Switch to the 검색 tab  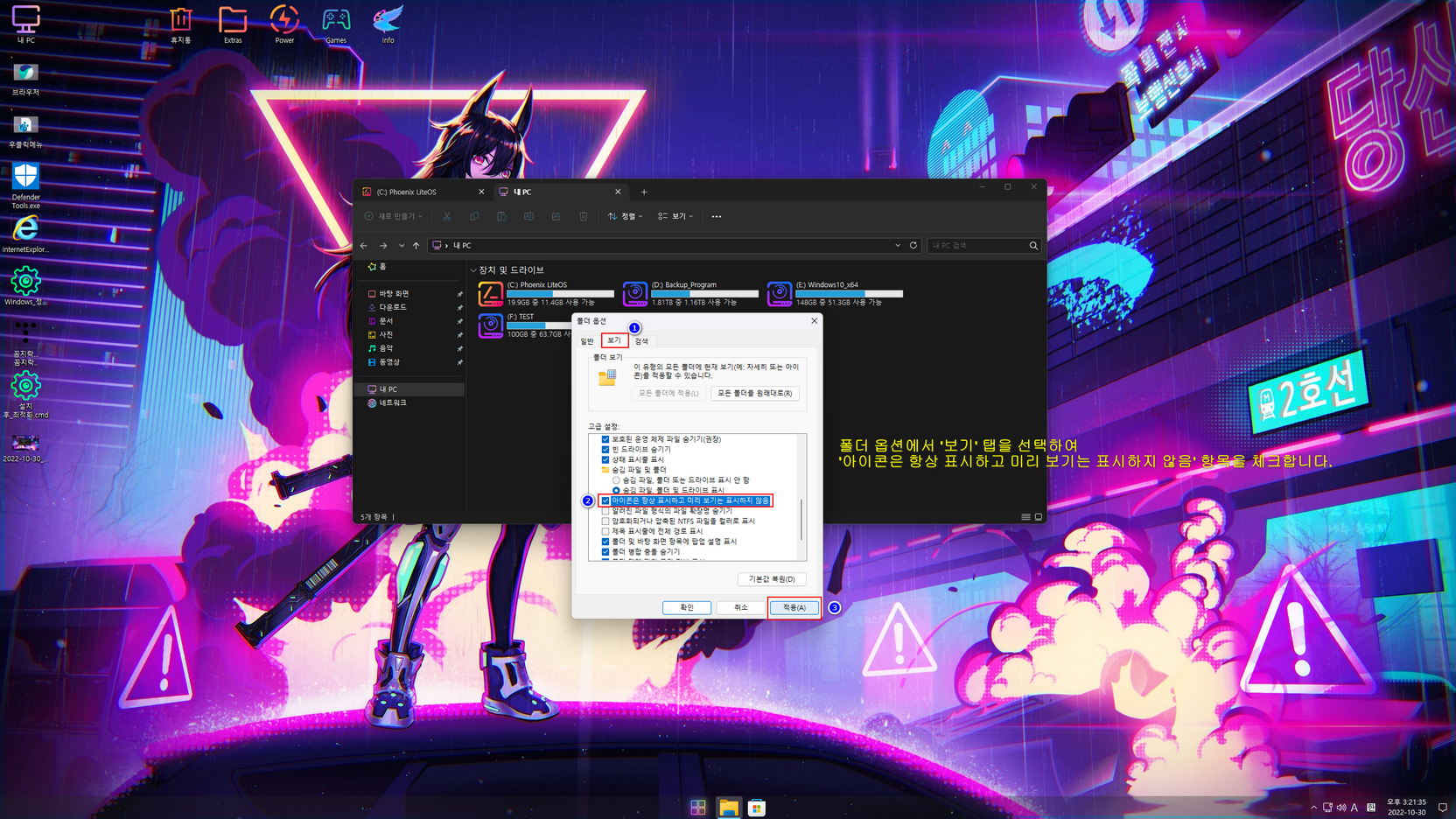[x=641, y=341]
